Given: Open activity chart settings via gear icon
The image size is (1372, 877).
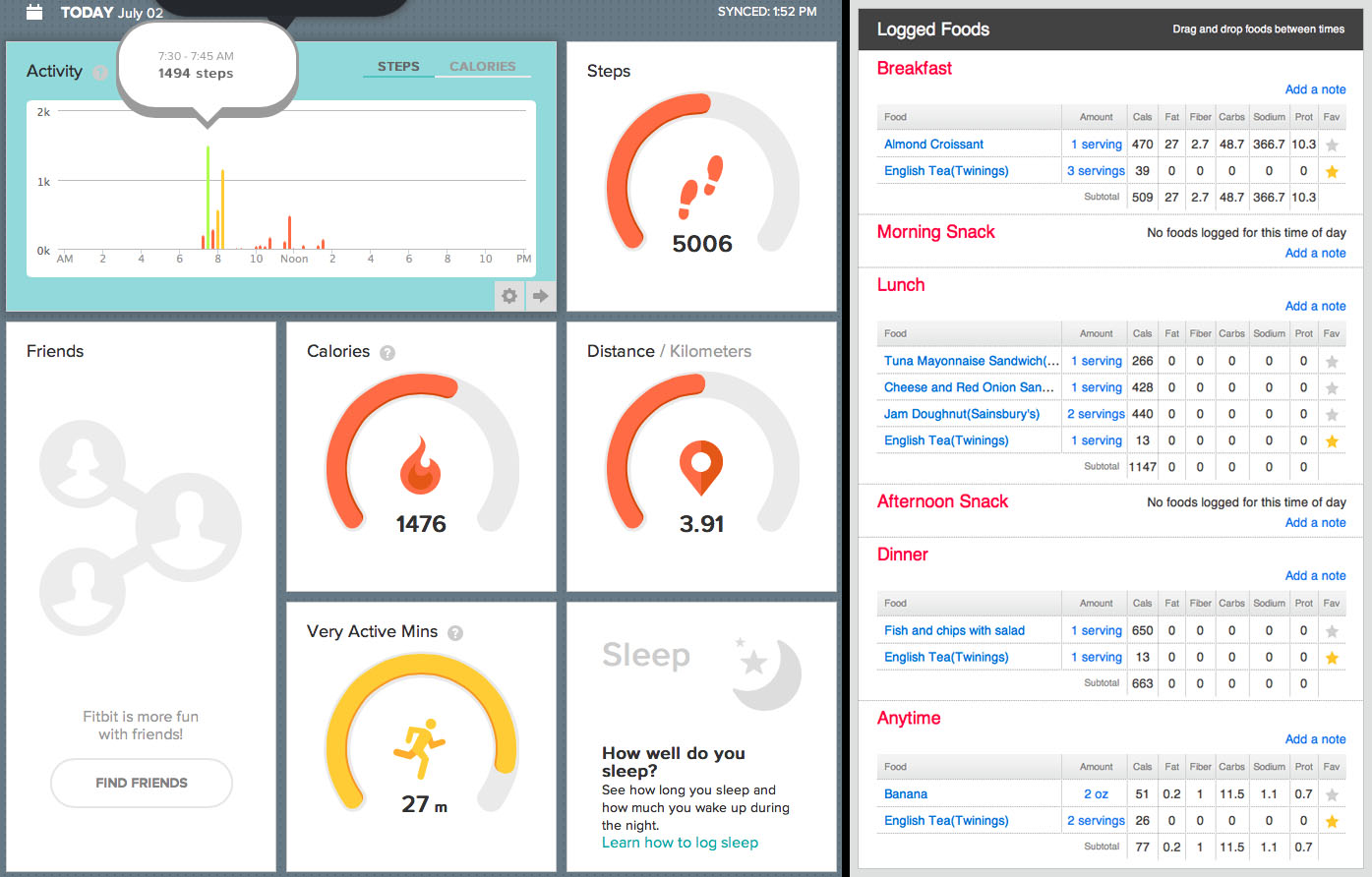Looking at the screenshot, I should 508,295.
